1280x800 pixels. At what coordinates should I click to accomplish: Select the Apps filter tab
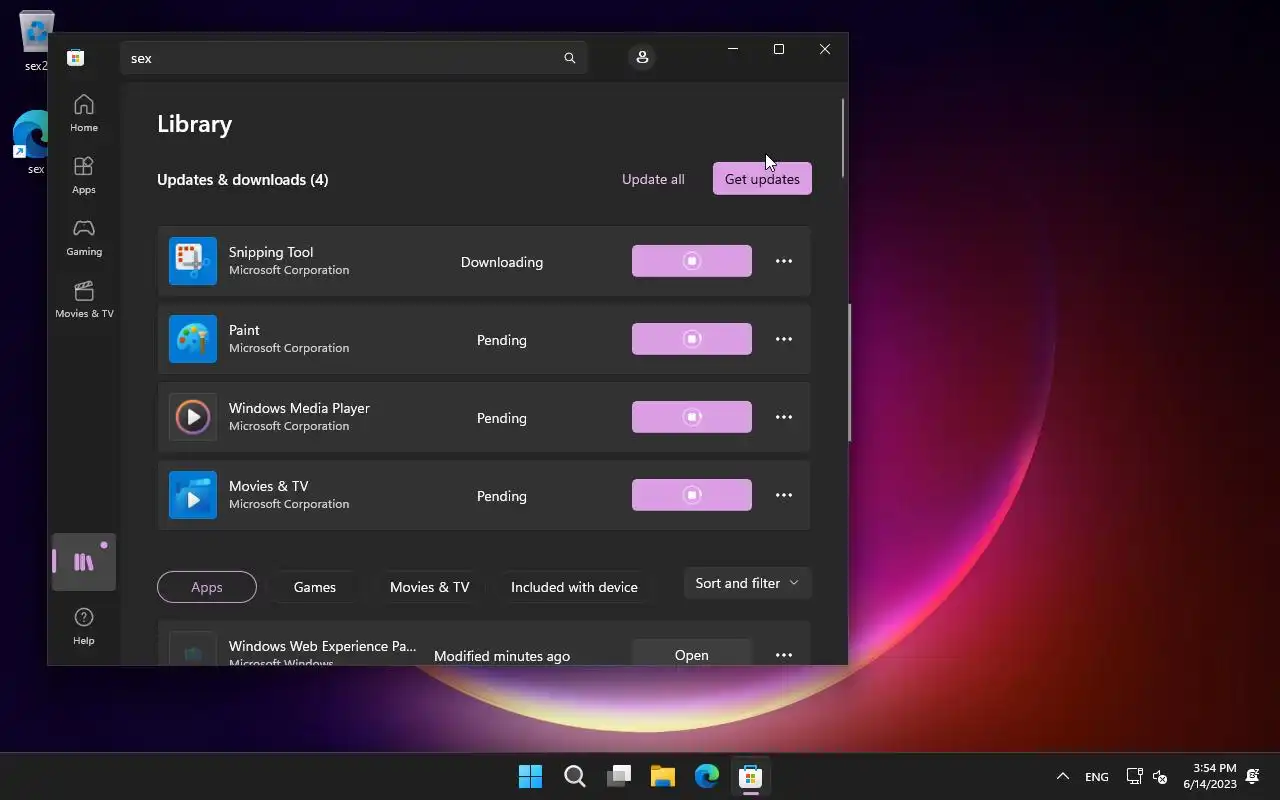point(207,587)
